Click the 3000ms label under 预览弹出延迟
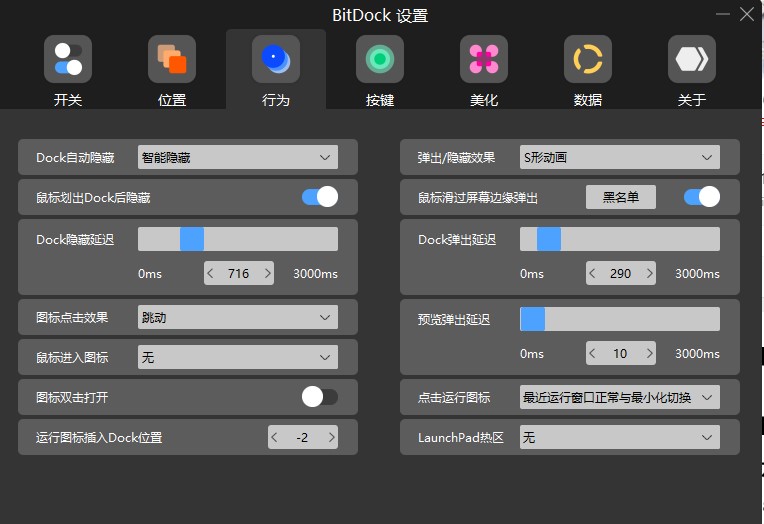764x524 pixels. point(697,353)
